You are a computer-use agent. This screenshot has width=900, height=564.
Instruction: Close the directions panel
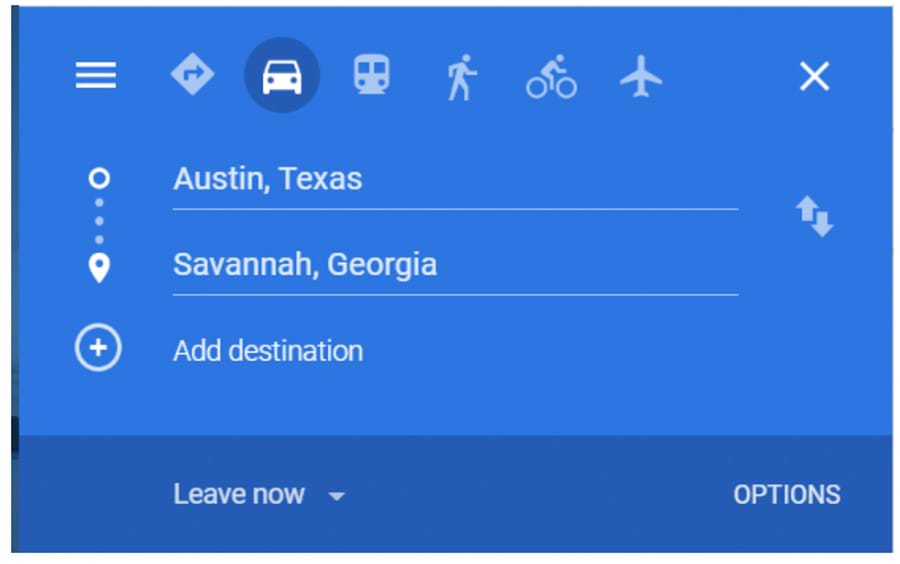pos(814,76)
